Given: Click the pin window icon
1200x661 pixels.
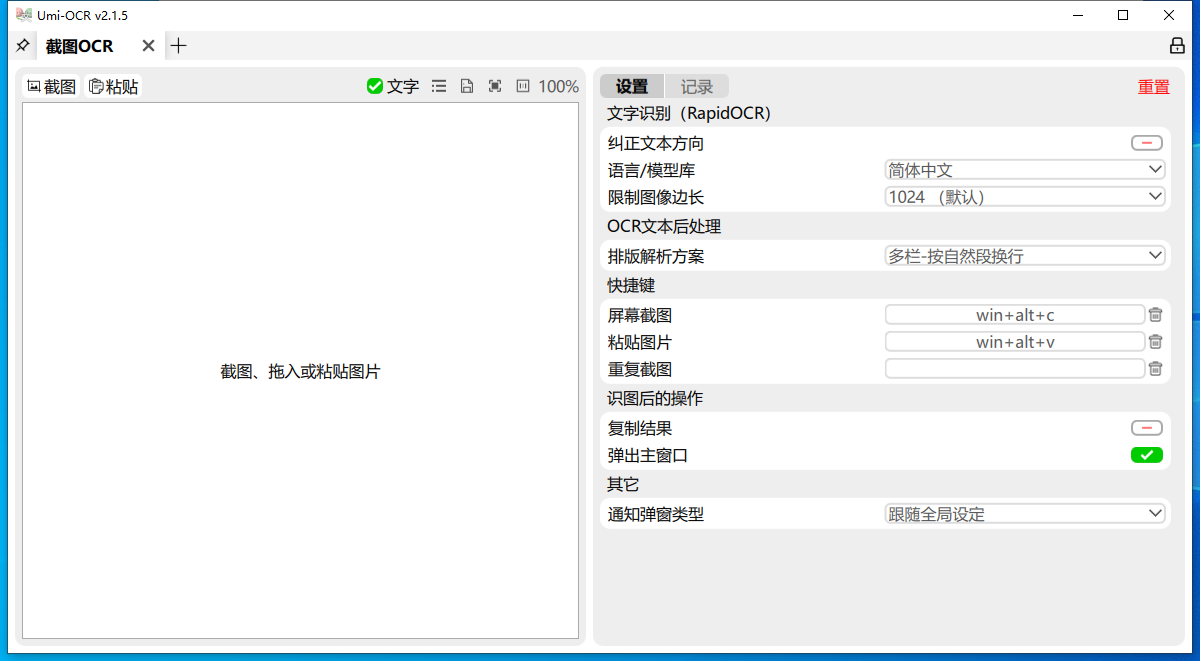Looking at the screenshot, I should (x=22, y=46).
